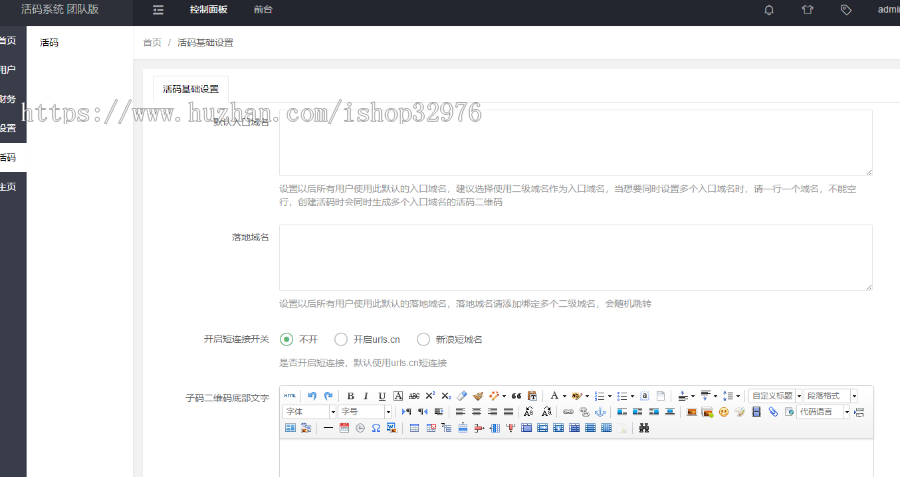Pick text background color icon
The width and height of the screenshot is (900, 477).
[577, 396]
